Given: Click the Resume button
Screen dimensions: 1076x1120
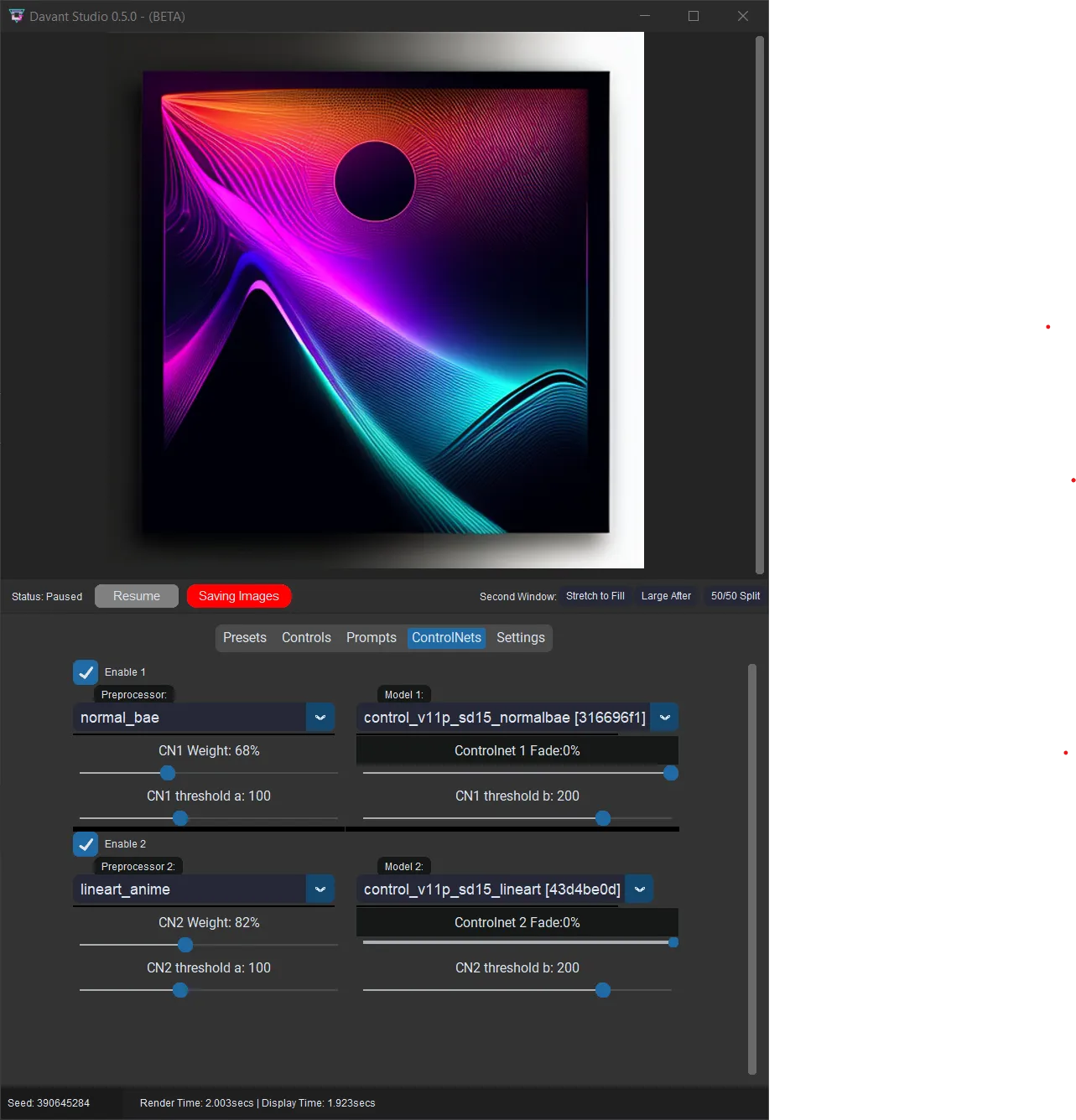Looking at the screenshot, I should click(x=136, y=596).
